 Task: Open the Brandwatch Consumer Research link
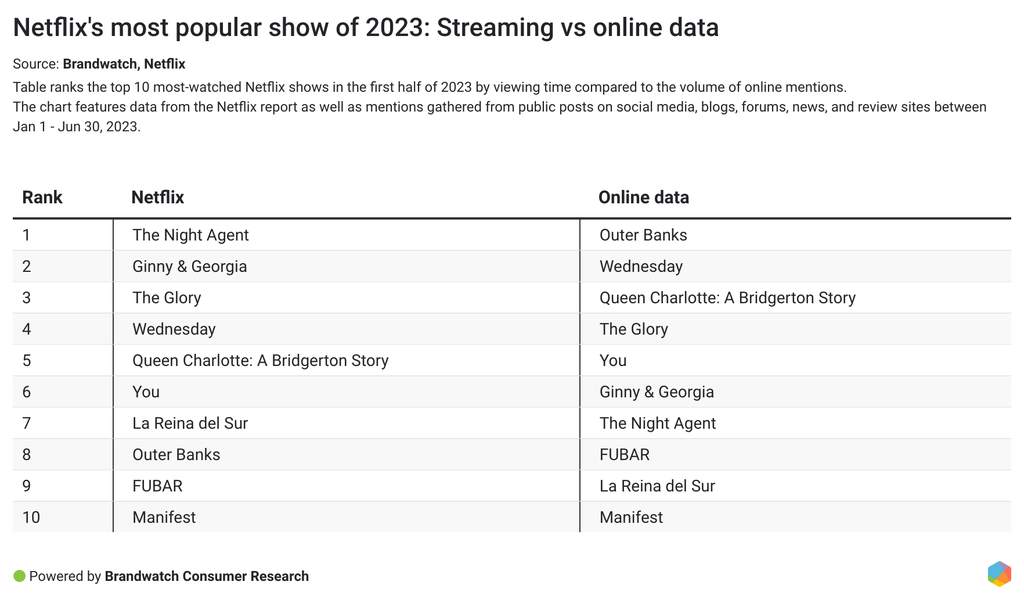[x=206, y=576]
